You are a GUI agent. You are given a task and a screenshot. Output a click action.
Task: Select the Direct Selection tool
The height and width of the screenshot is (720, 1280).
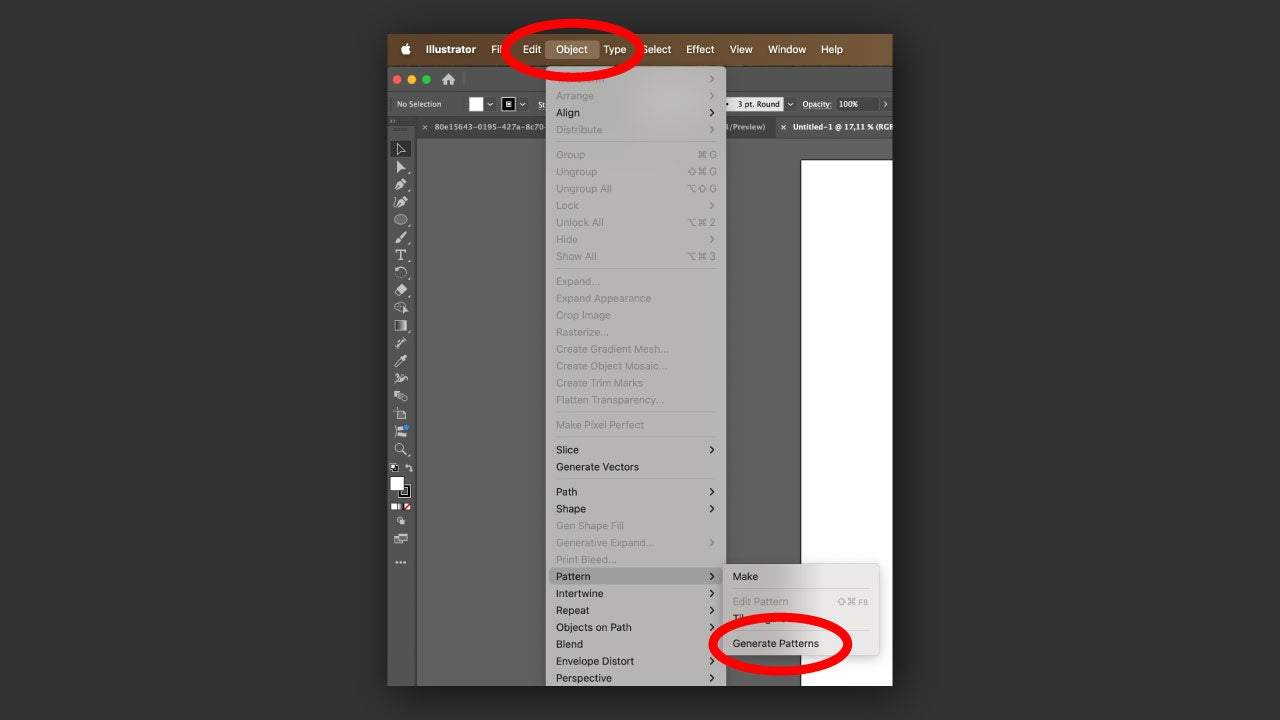(x=401, y=167)
